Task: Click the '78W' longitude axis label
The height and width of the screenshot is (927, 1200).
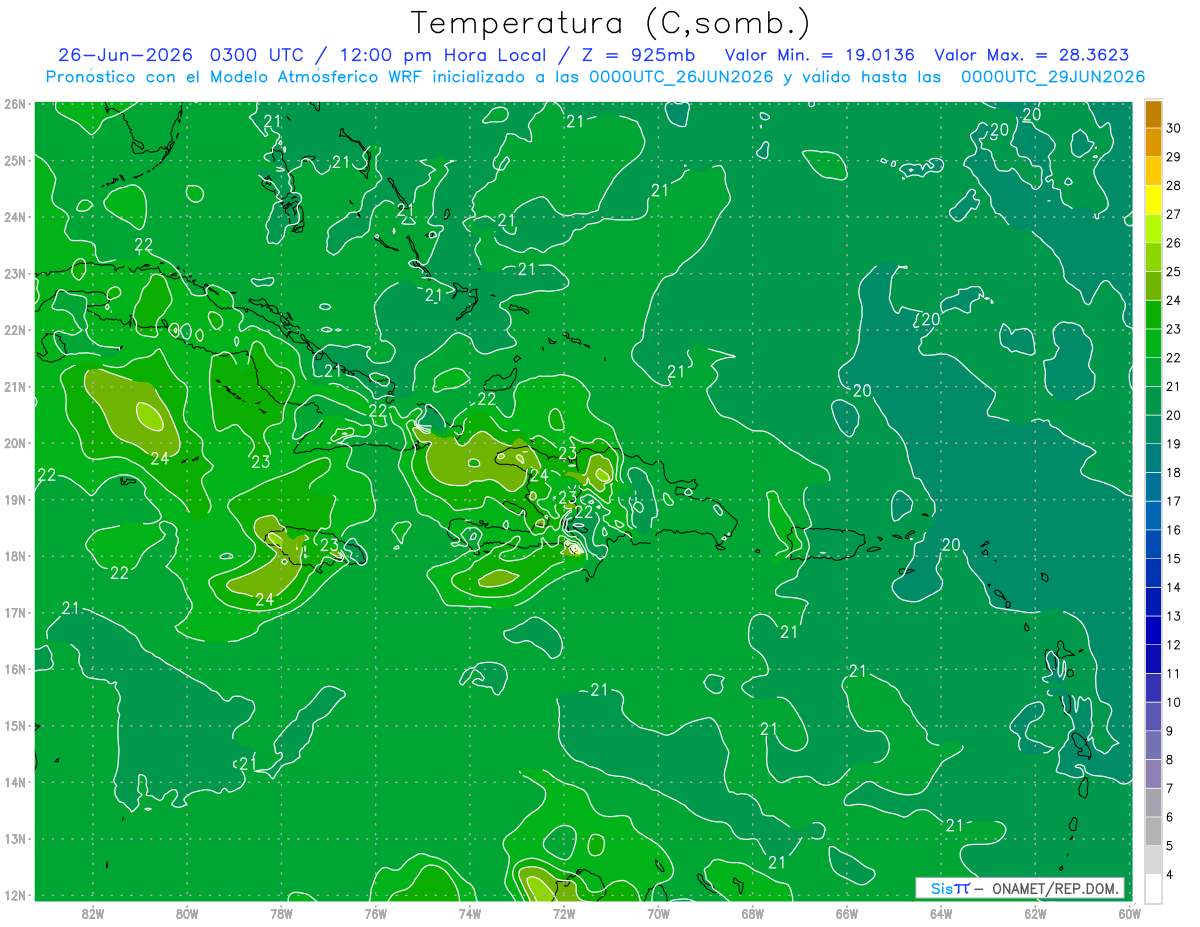Action: point(281,913)
